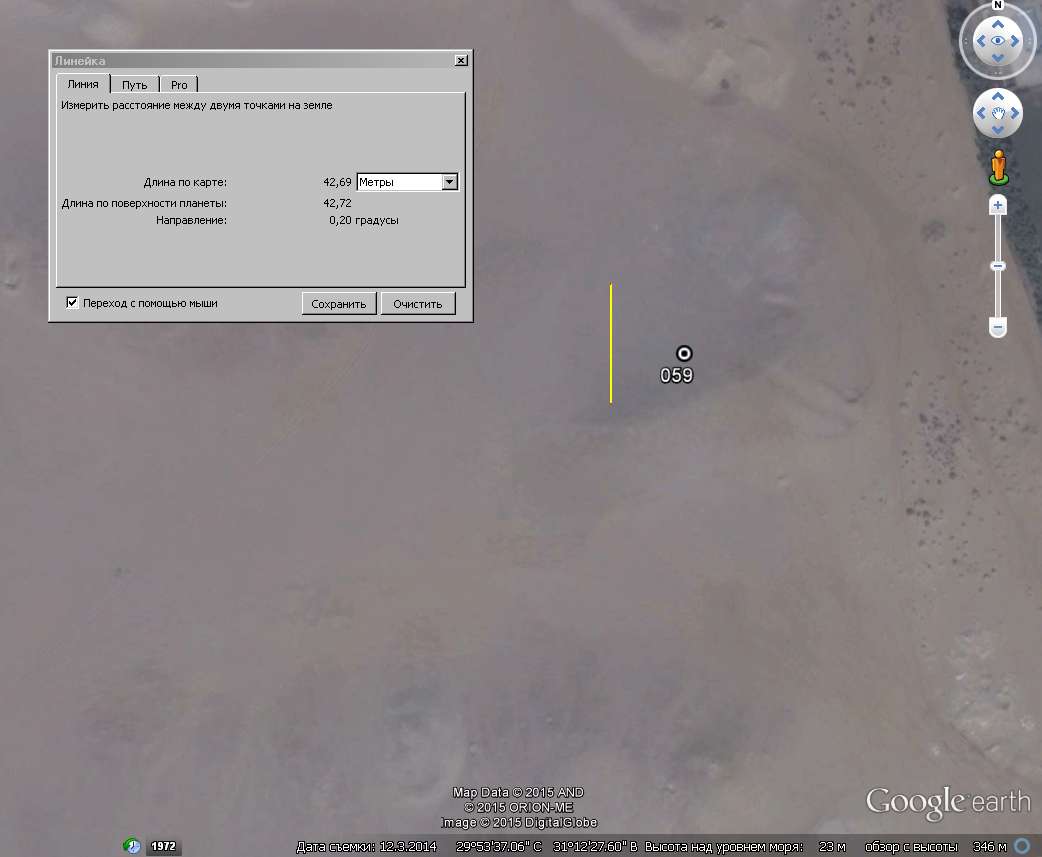Click the 'Очистить' button

click(418, 304)
